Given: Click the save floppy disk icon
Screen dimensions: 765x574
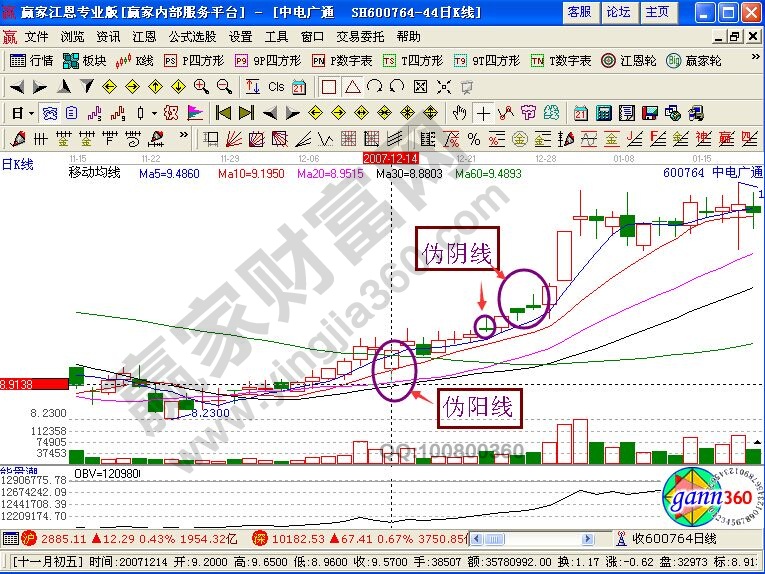Looking at the screenshot, I should (x=649, y=113).
